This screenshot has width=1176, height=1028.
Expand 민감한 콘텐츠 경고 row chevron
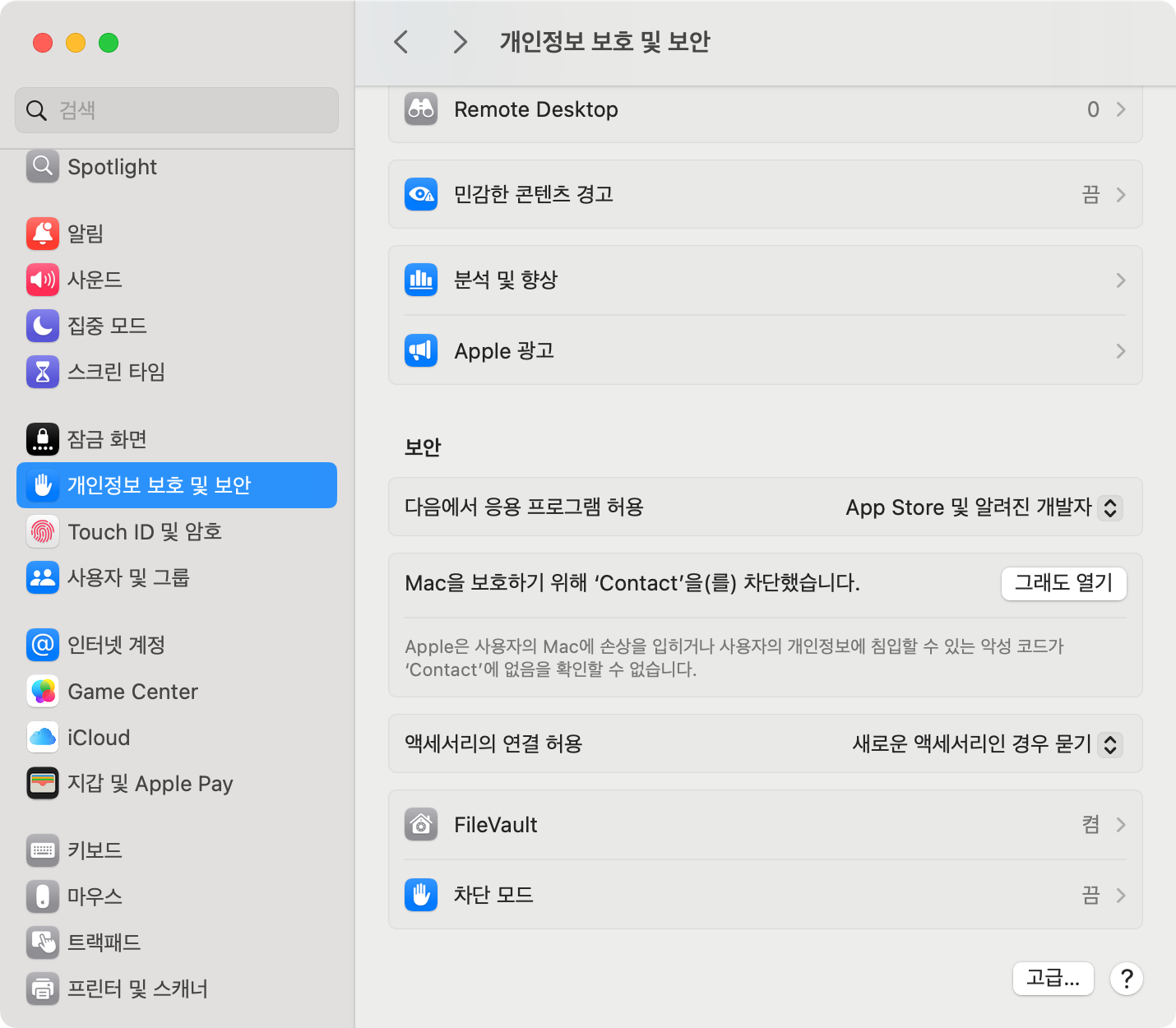tap(1121, 195)
